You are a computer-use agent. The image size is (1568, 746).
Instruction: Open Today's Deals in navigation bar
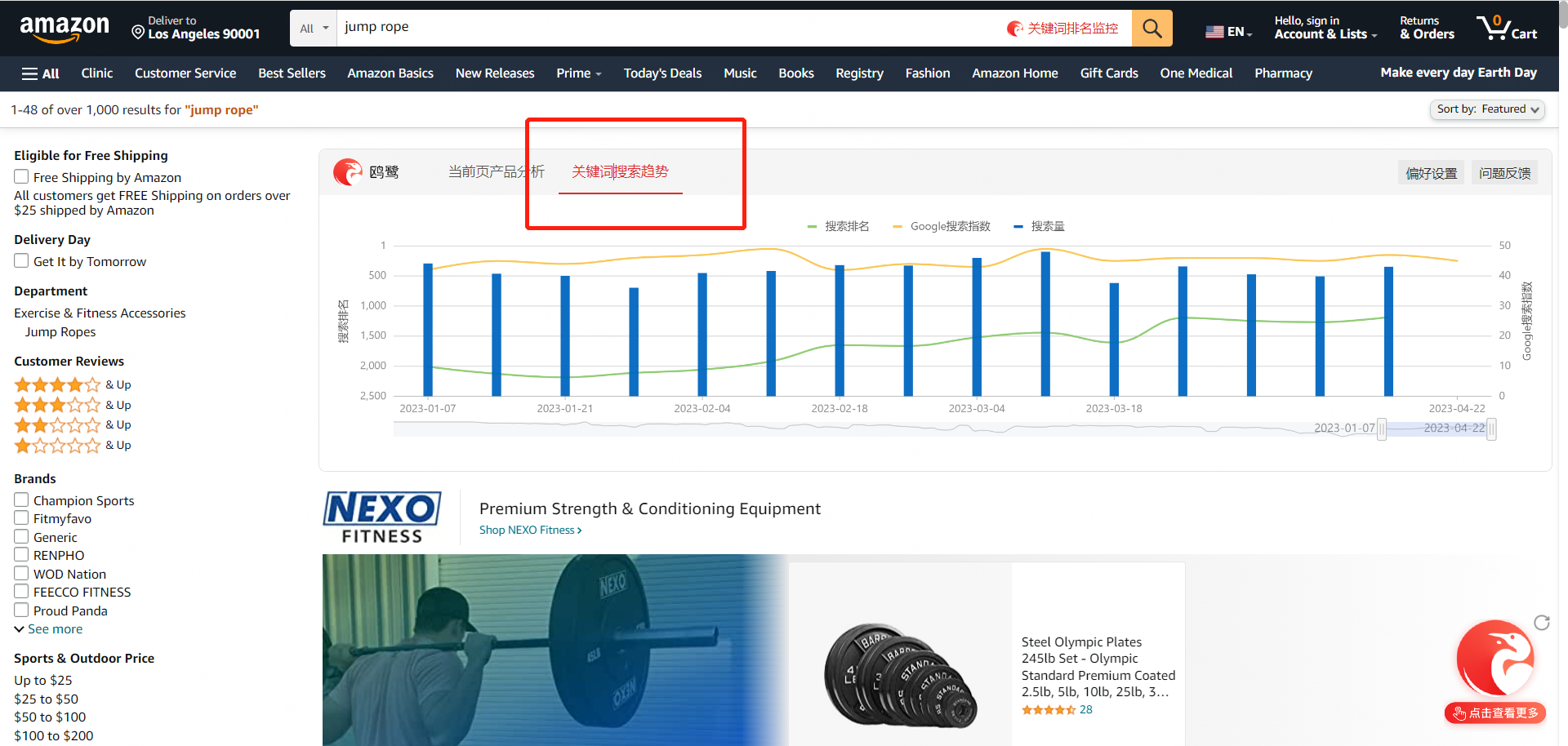coord(662,73)
